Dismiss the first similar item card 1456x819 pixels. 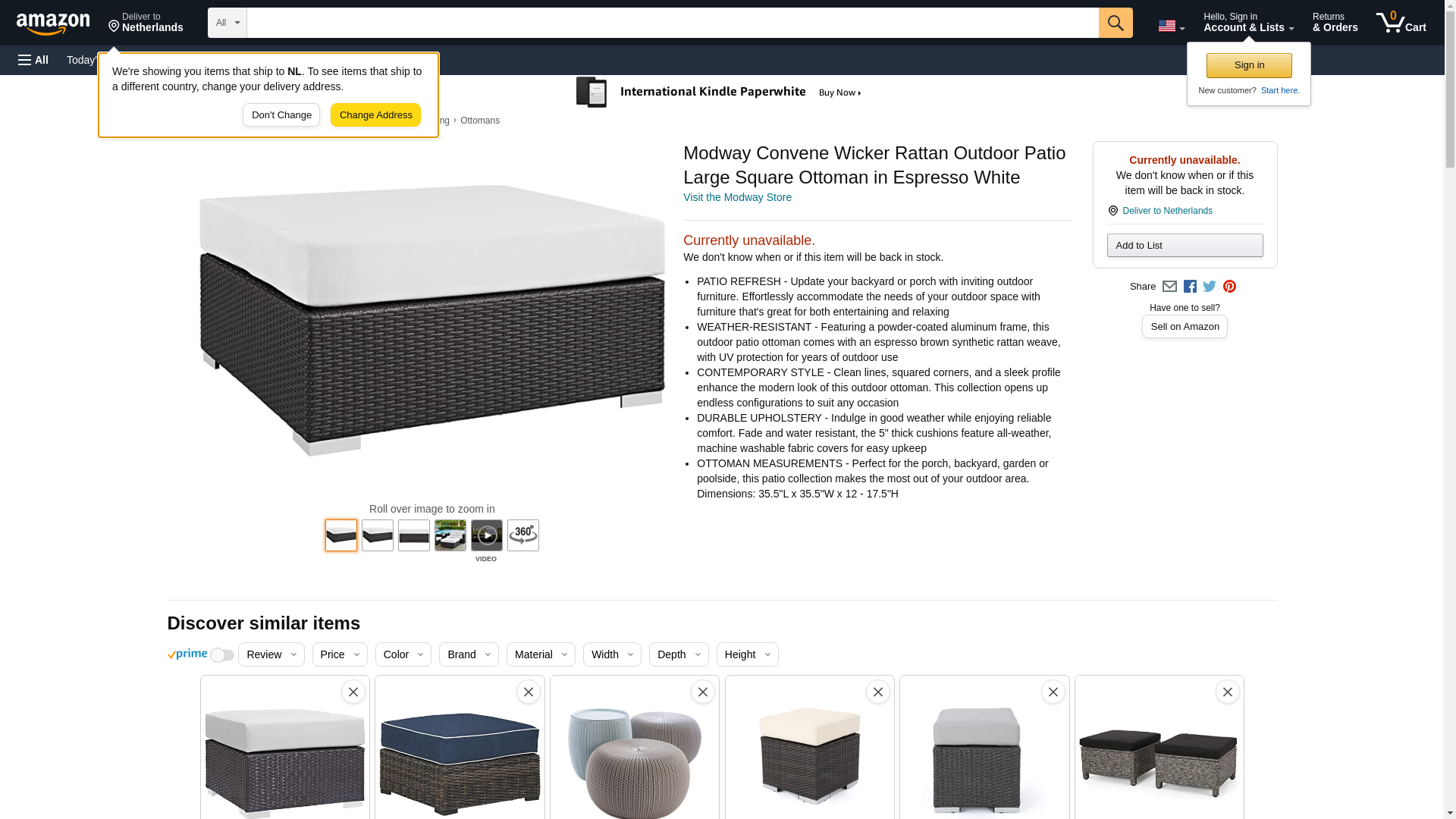[353, 692]
